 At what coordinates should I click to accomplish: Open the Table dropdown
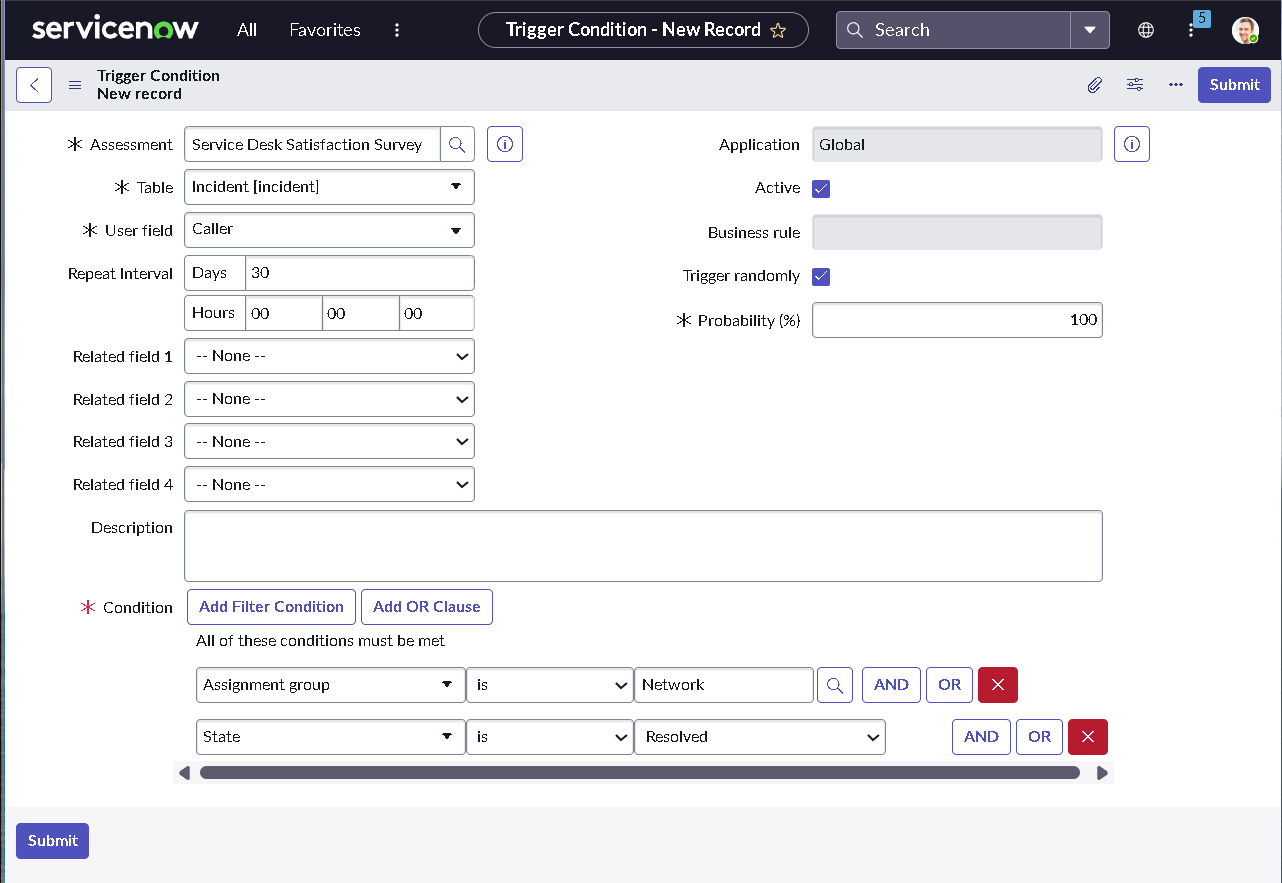[x=329, y=187]
